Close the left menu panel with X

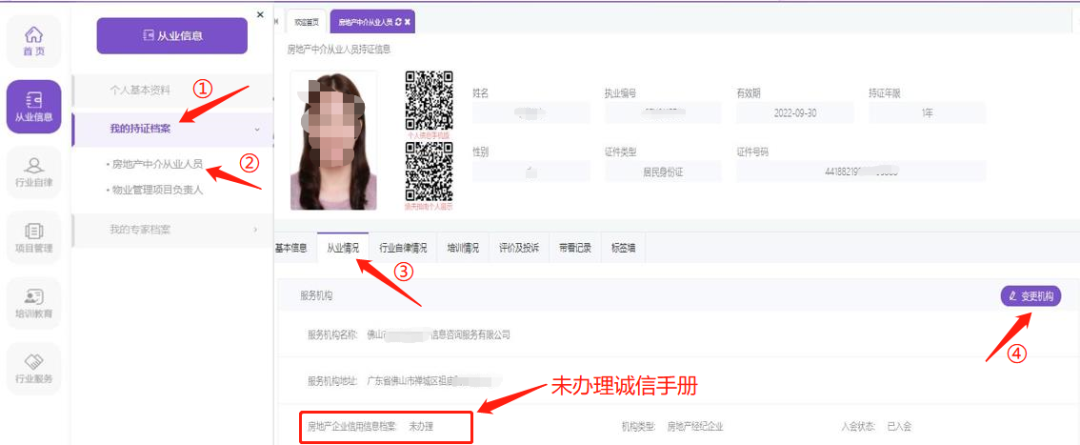coord(260,15)
